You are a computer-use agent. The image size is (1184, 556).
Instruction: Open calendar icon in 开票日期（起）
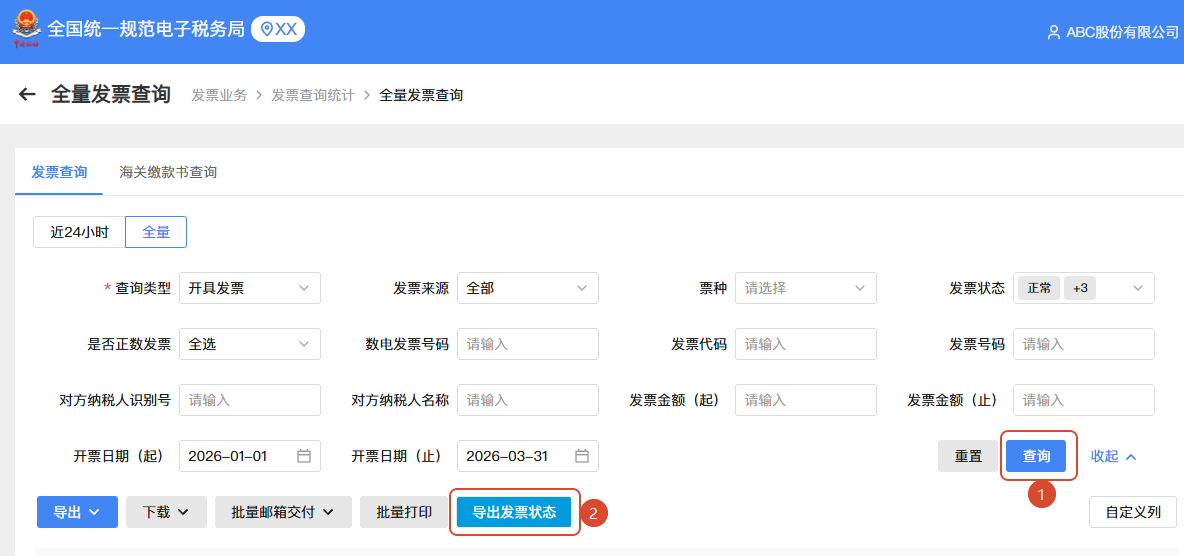[x=304, y=456]
